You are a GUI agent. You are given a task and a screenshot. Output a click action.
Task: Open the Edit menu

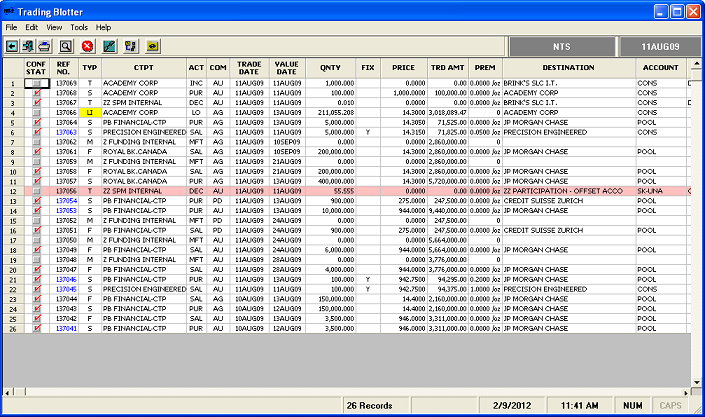(x=31, y=27)
